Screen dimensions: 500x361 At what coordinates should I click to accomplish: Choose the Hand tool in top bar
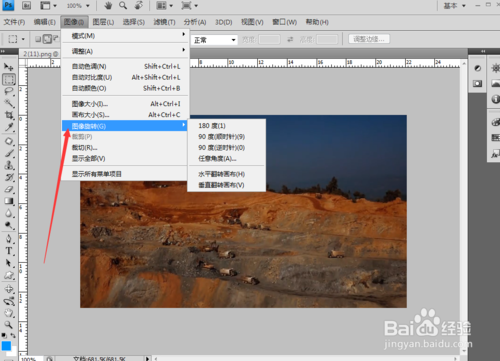[108, 6]
